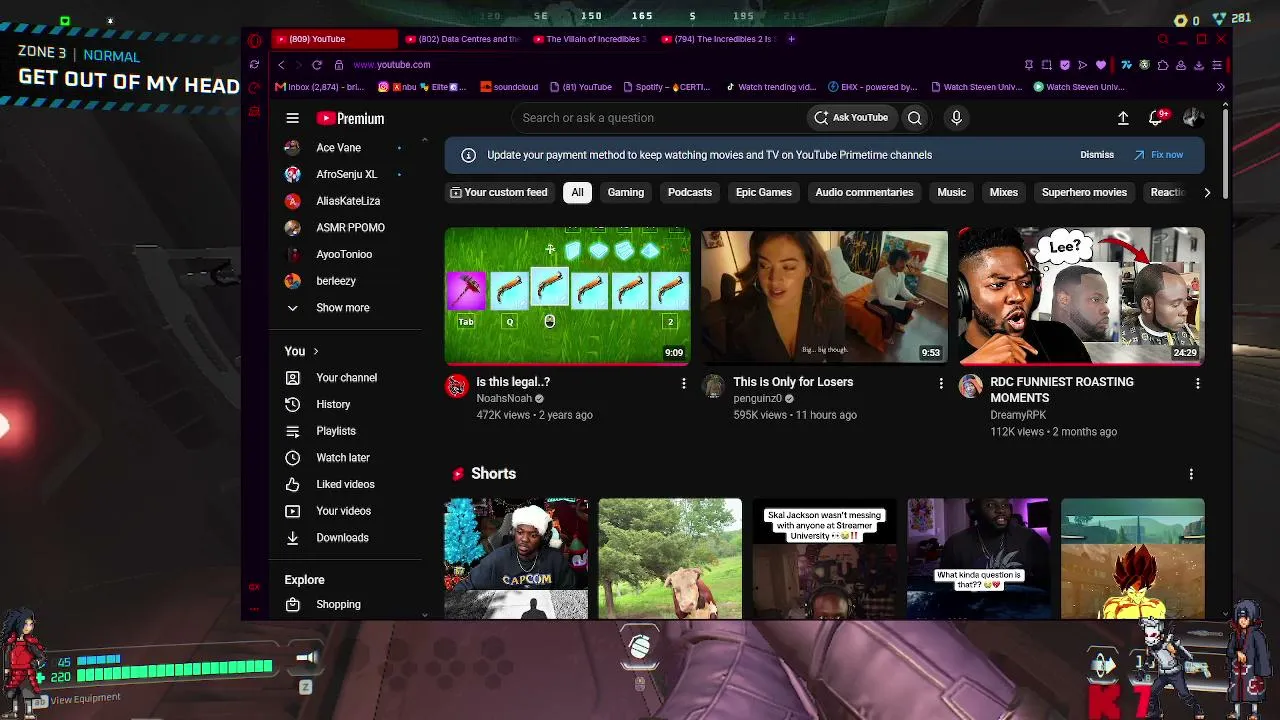Select the Superhero movies filter chip
This screenshot has height=720, width=1280.
pos(1084,192)
